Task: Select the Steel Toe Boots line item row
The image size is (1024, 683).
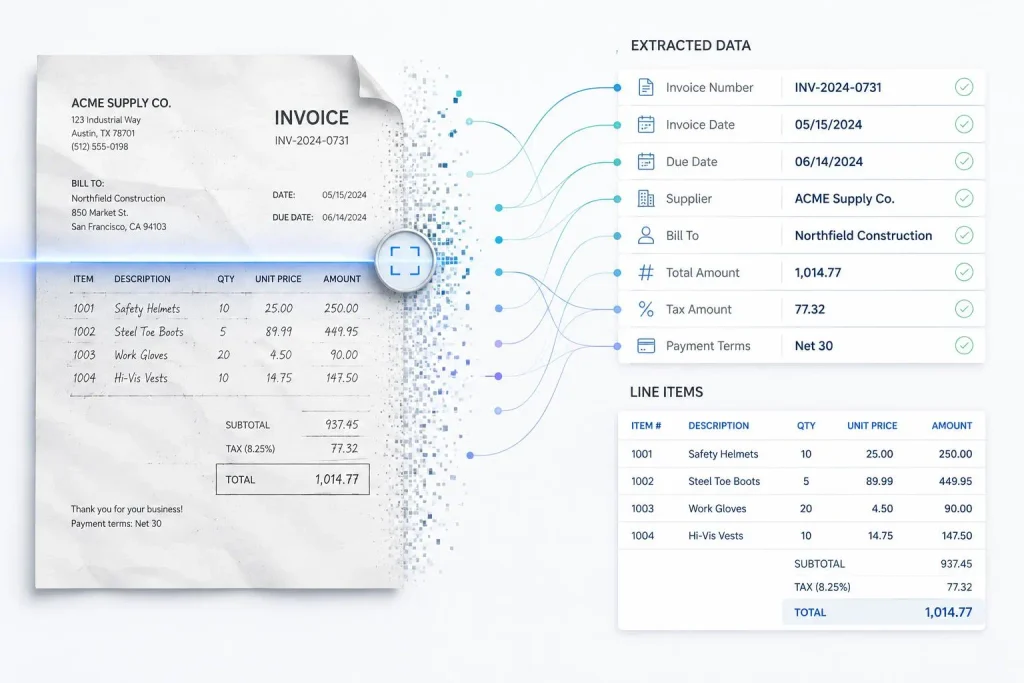Action: (x=801, y=481)
